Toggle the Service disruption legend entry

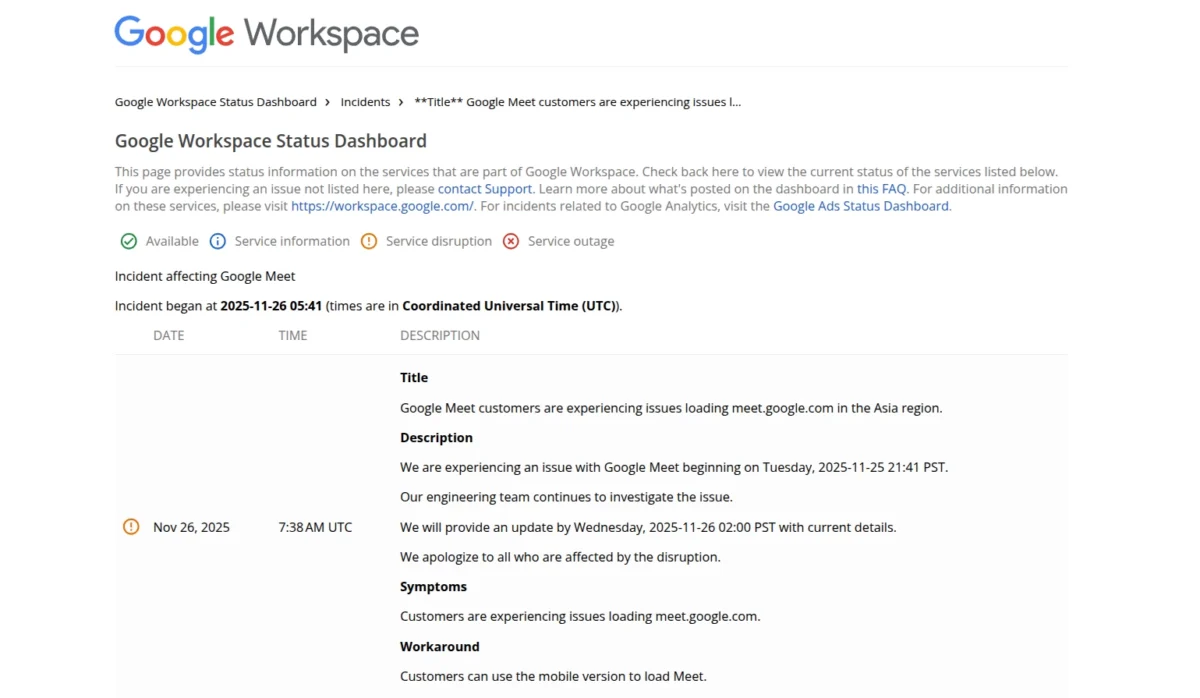(x=426, y=241)
